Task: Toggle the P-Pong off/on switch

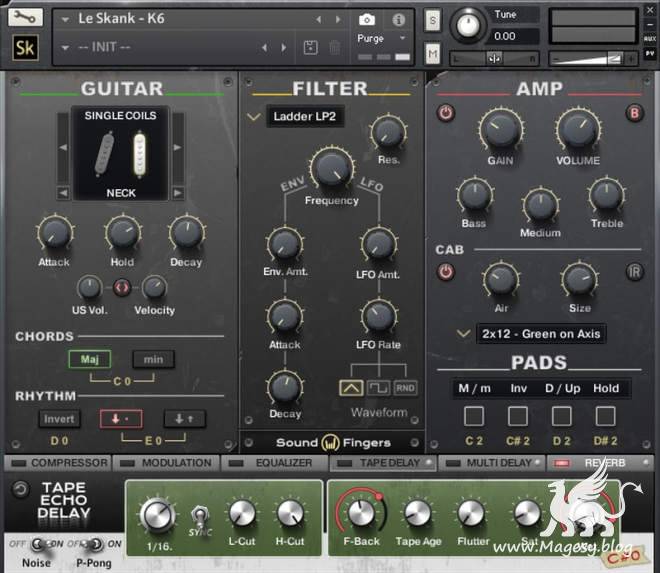Action: tap(95, 544)
